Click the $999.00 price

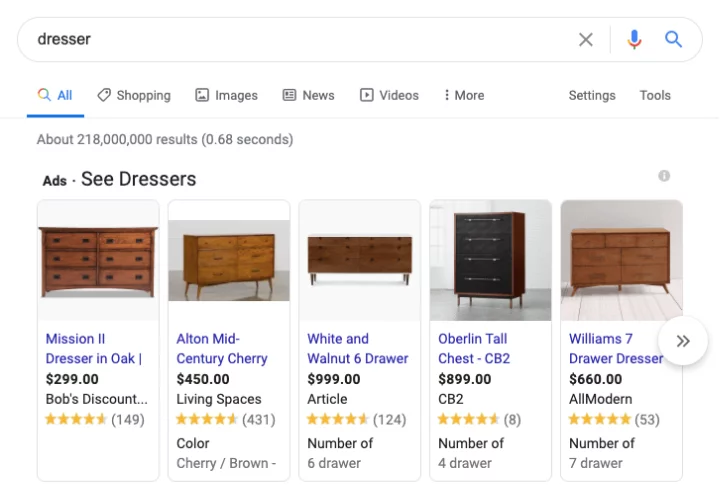(x=334, y=379)
